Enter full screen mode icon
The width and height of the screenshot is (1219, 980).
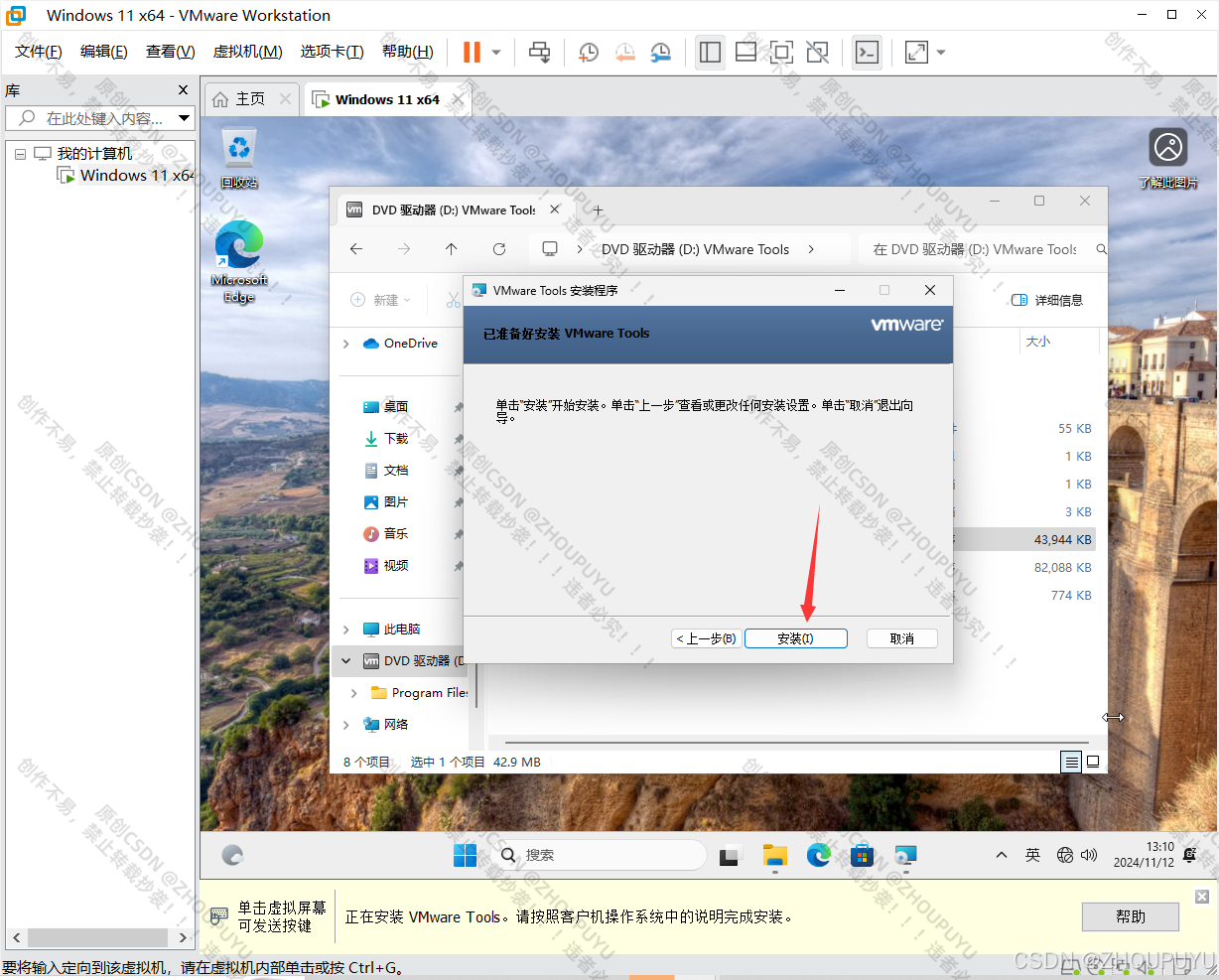[x=781, y=52]
